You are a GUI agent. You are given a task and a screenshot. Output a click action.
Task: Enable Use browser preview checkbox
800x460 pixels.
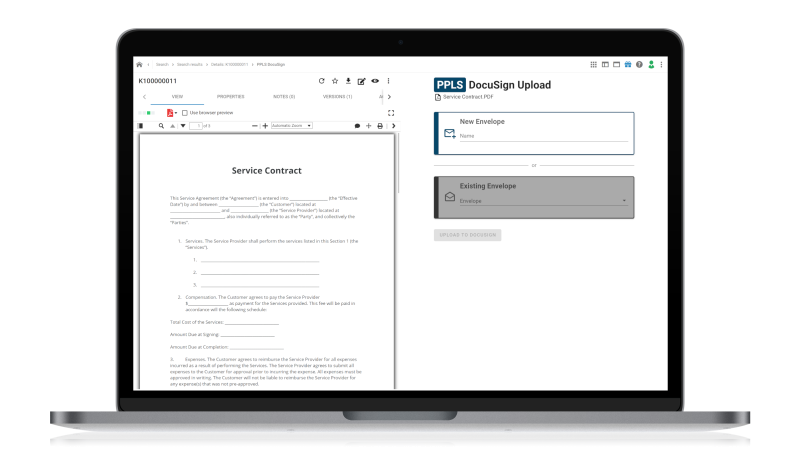(185, 113)
